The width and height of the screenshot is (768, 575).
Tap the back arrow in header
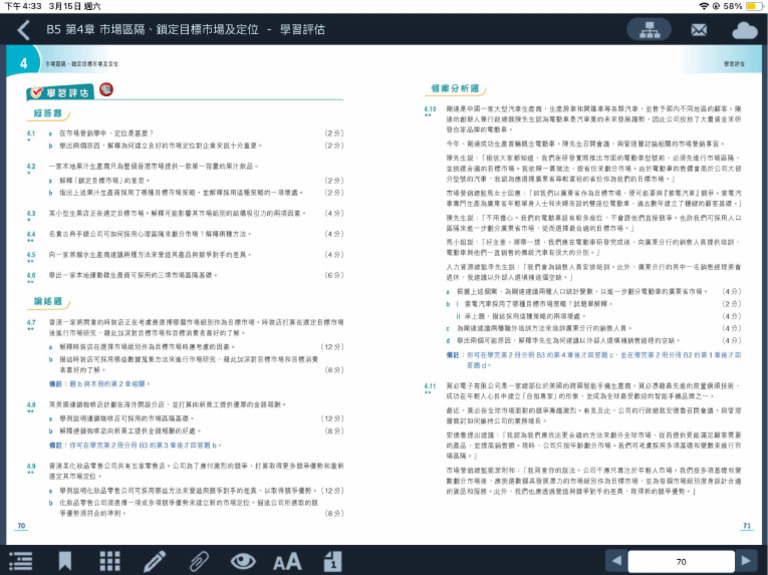24,30
